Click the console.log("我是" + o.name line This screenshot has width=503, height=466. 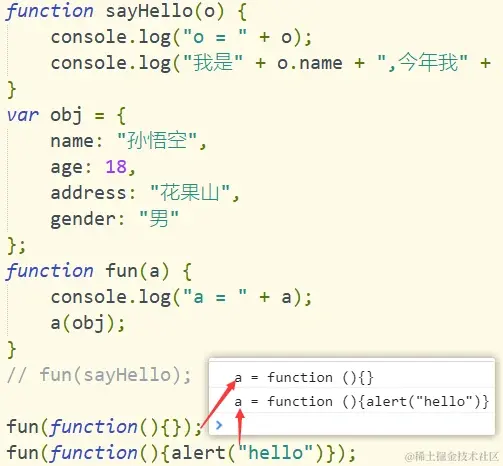point(271,63)
